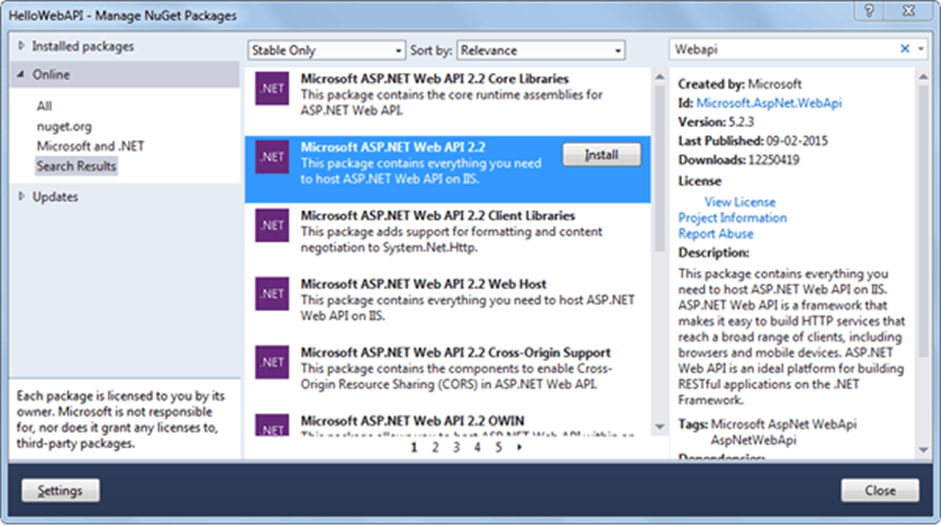
Task: Click the Report Abuse link
Action: [715, 234]
